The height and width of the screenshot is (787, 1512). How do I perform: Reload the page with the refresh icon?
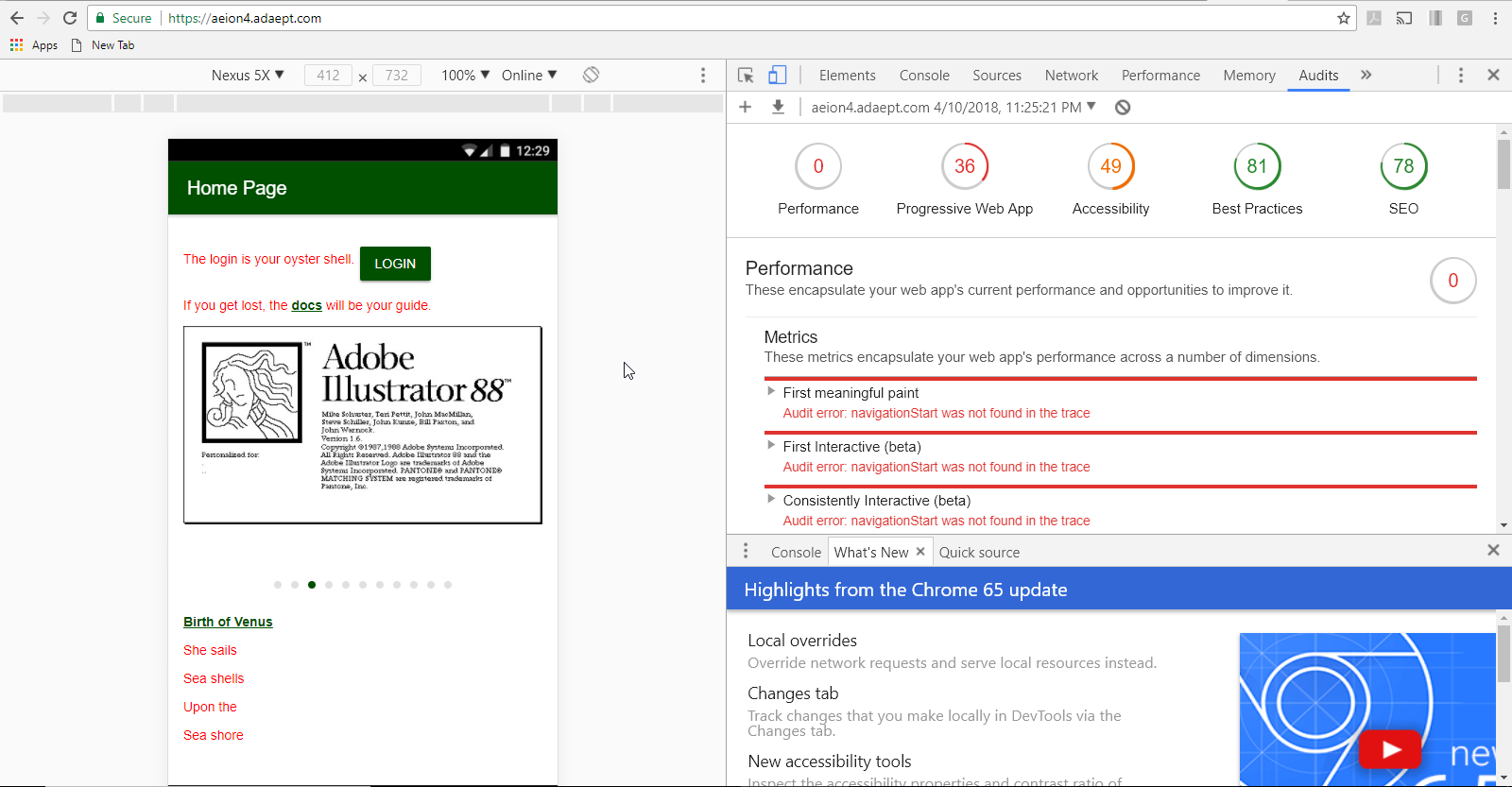click(x=70, y=18)
